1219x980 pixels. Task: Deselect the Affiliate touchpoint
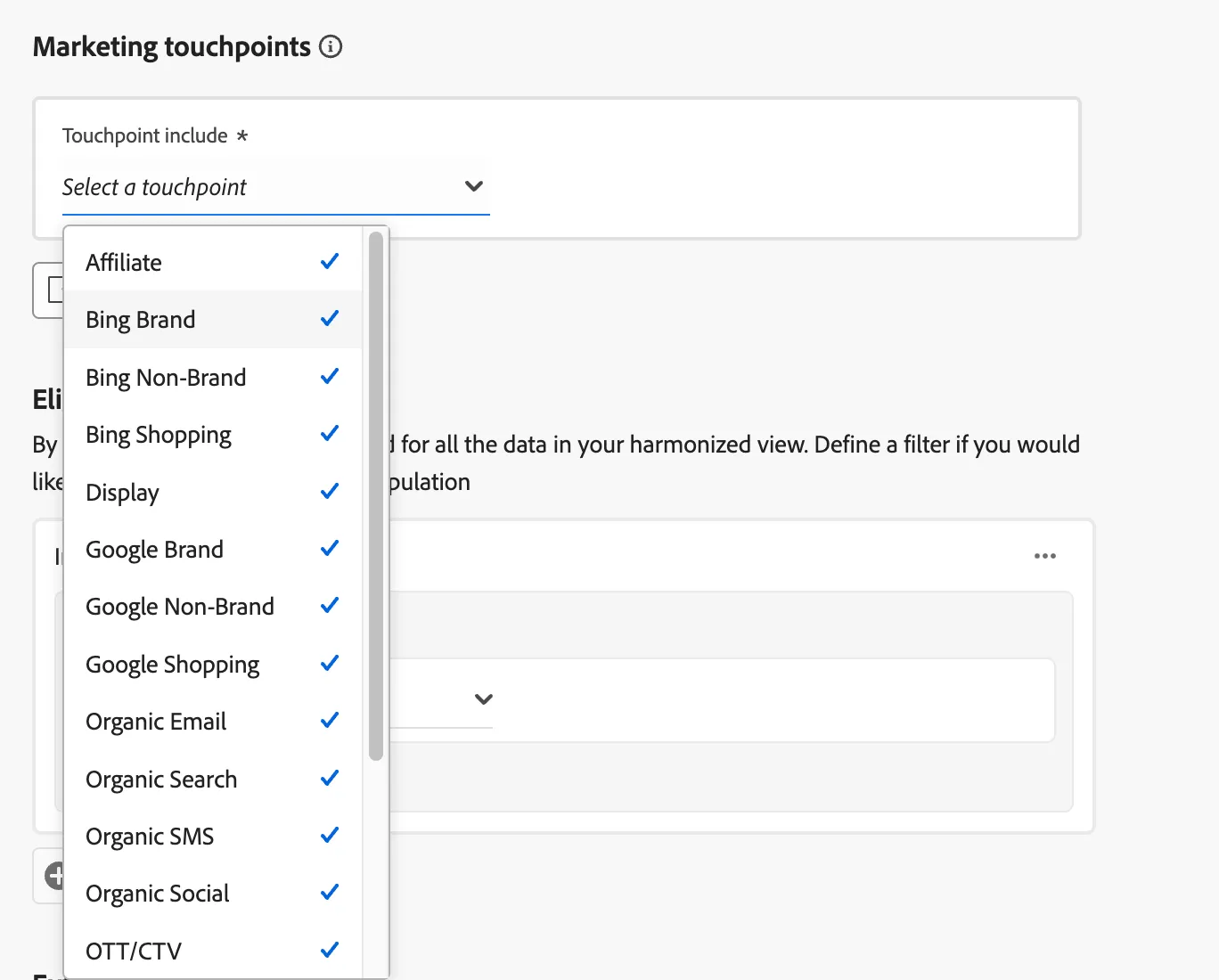pyautogui.click(x=213, y=262)
